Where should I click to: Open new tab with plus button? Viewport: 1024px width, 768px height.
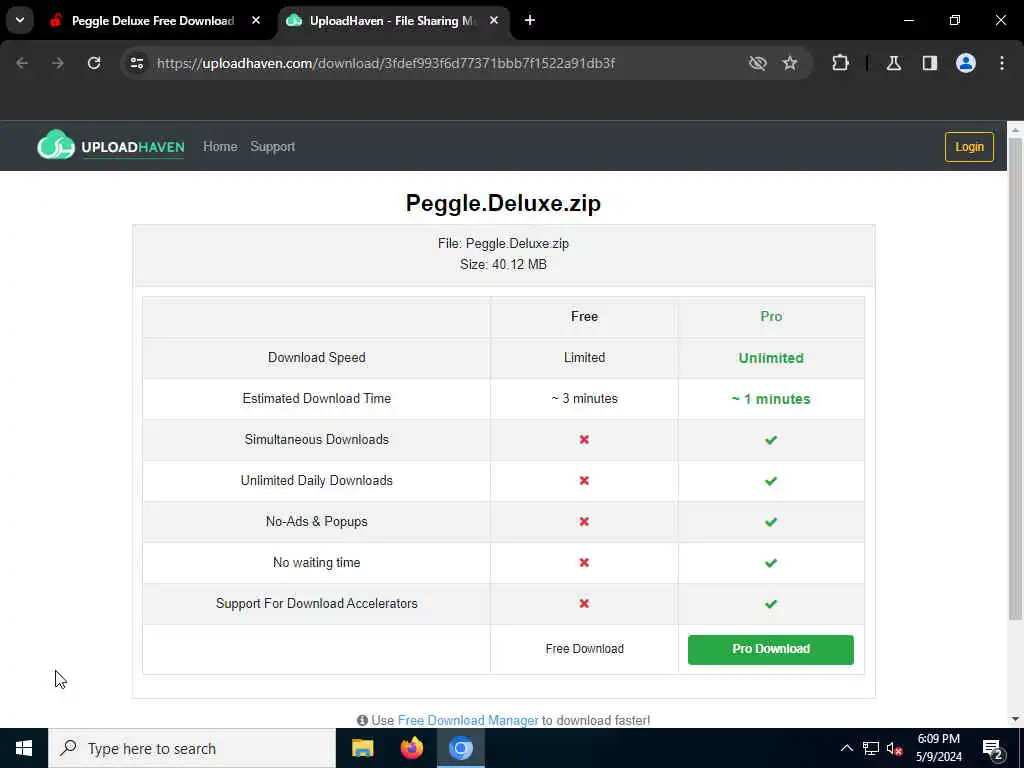(530, 20)
